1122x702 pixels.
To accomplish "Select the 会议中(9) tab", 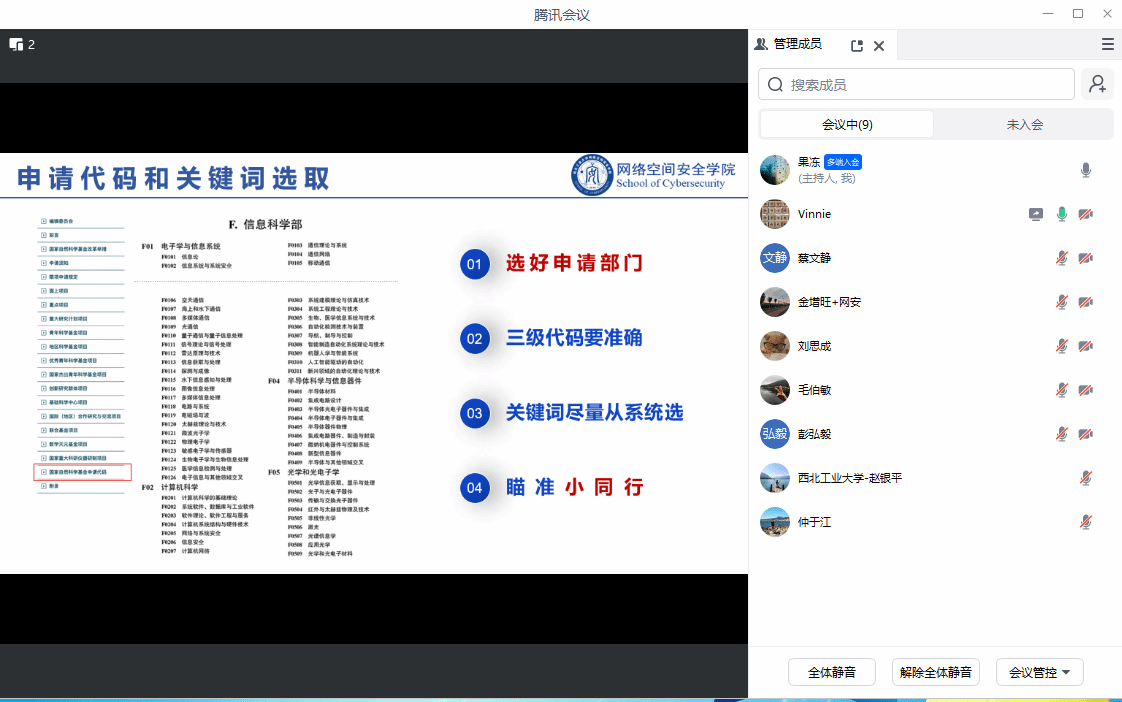I will [x=847, y=124].
